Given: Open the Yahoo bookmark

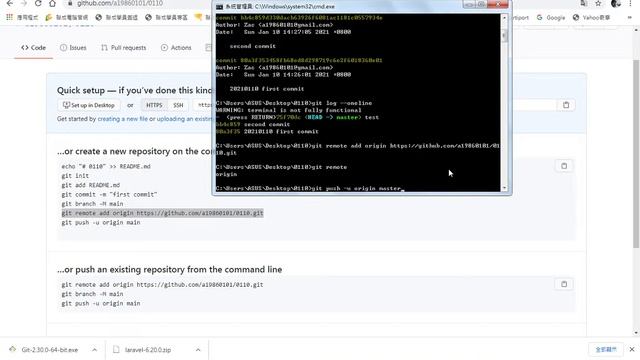Looking at the screenshot, I should pyautogui.click(x=591, y=18).
